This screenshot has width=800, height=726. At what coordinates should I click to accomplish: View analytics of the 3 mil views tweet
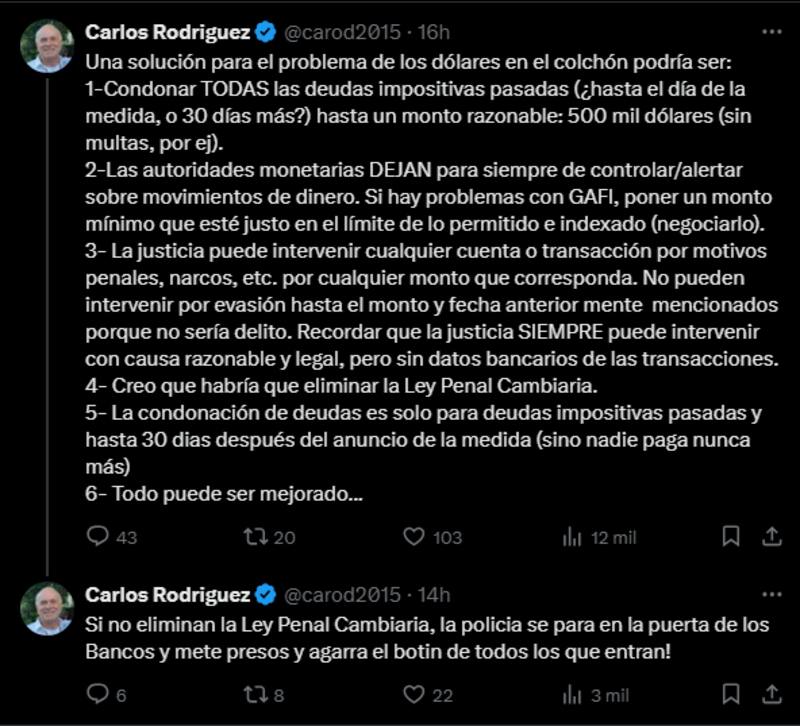pyautogui.click(x=572, y=694)
